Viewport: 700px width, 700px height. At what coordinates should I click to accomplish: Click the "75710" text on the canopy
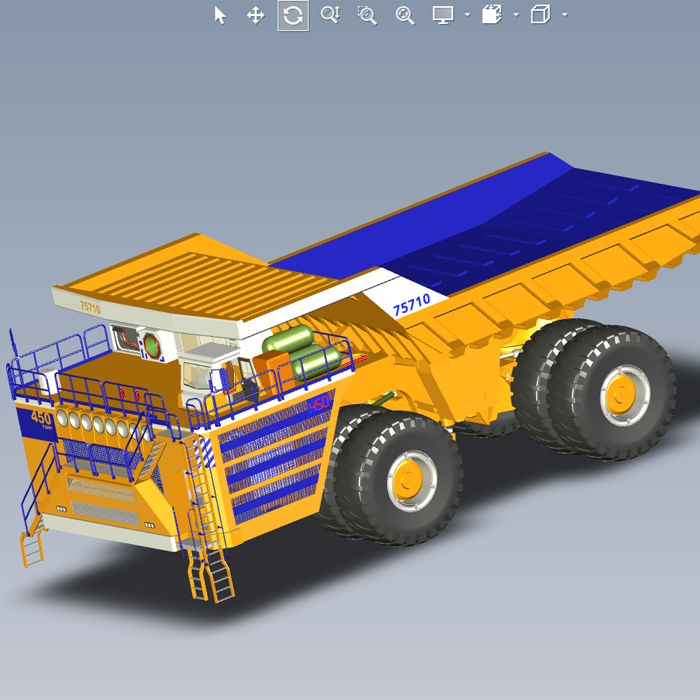(90, 307)
